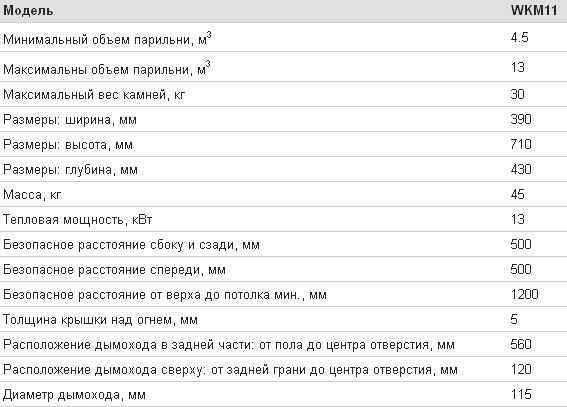Click "Безопасное расстояние спереди, мм" row

[284, 270]
